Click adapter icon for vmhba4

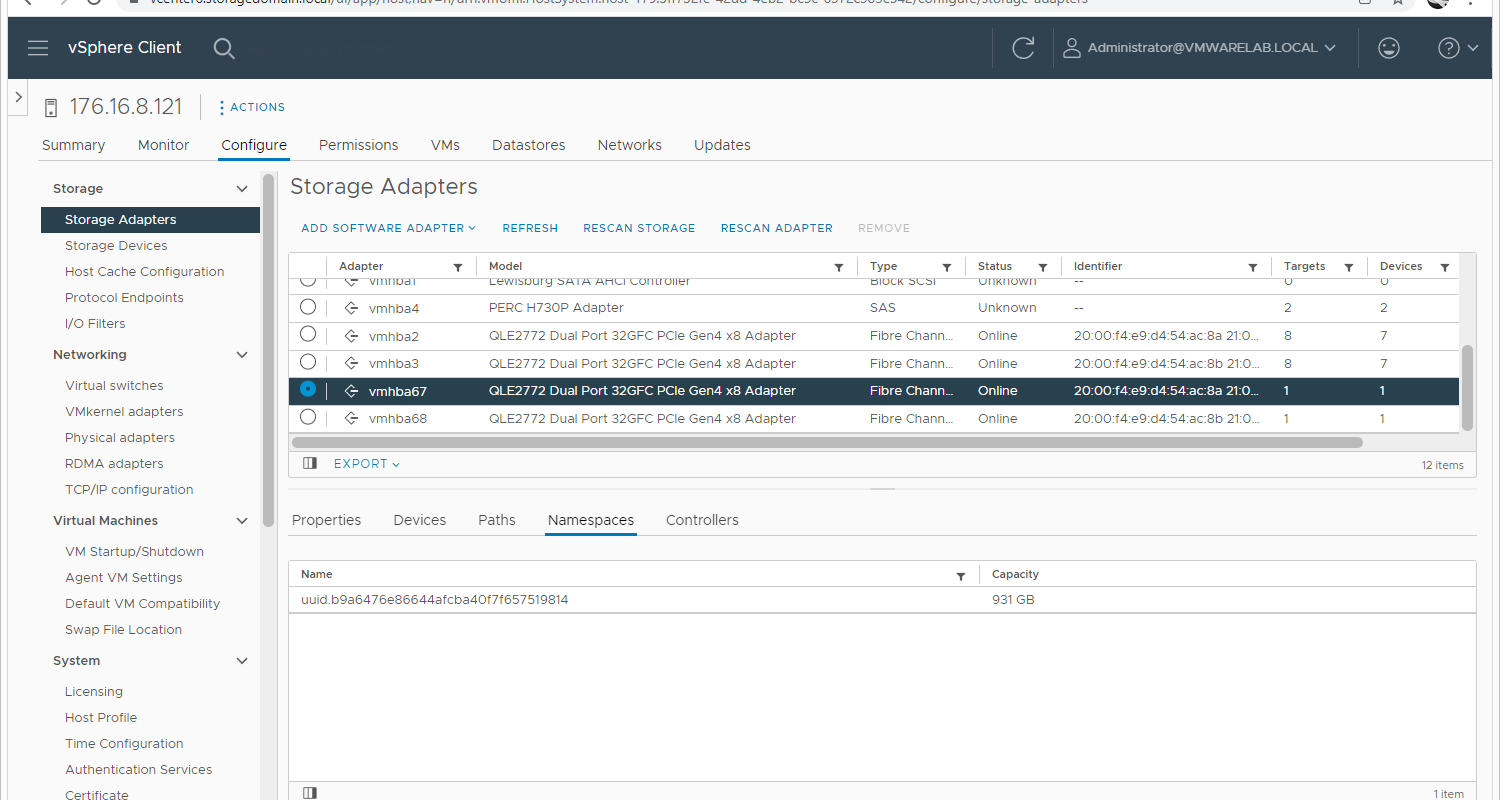pos(351,308)
